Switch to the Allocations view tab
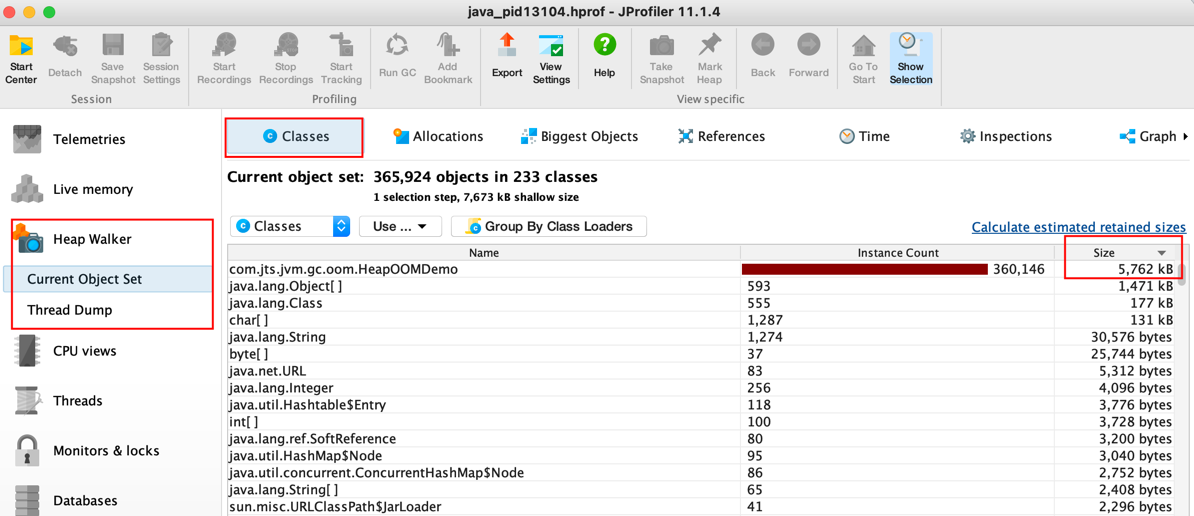The width and height of the screenshot is (1194, 516). click(438, 136)
